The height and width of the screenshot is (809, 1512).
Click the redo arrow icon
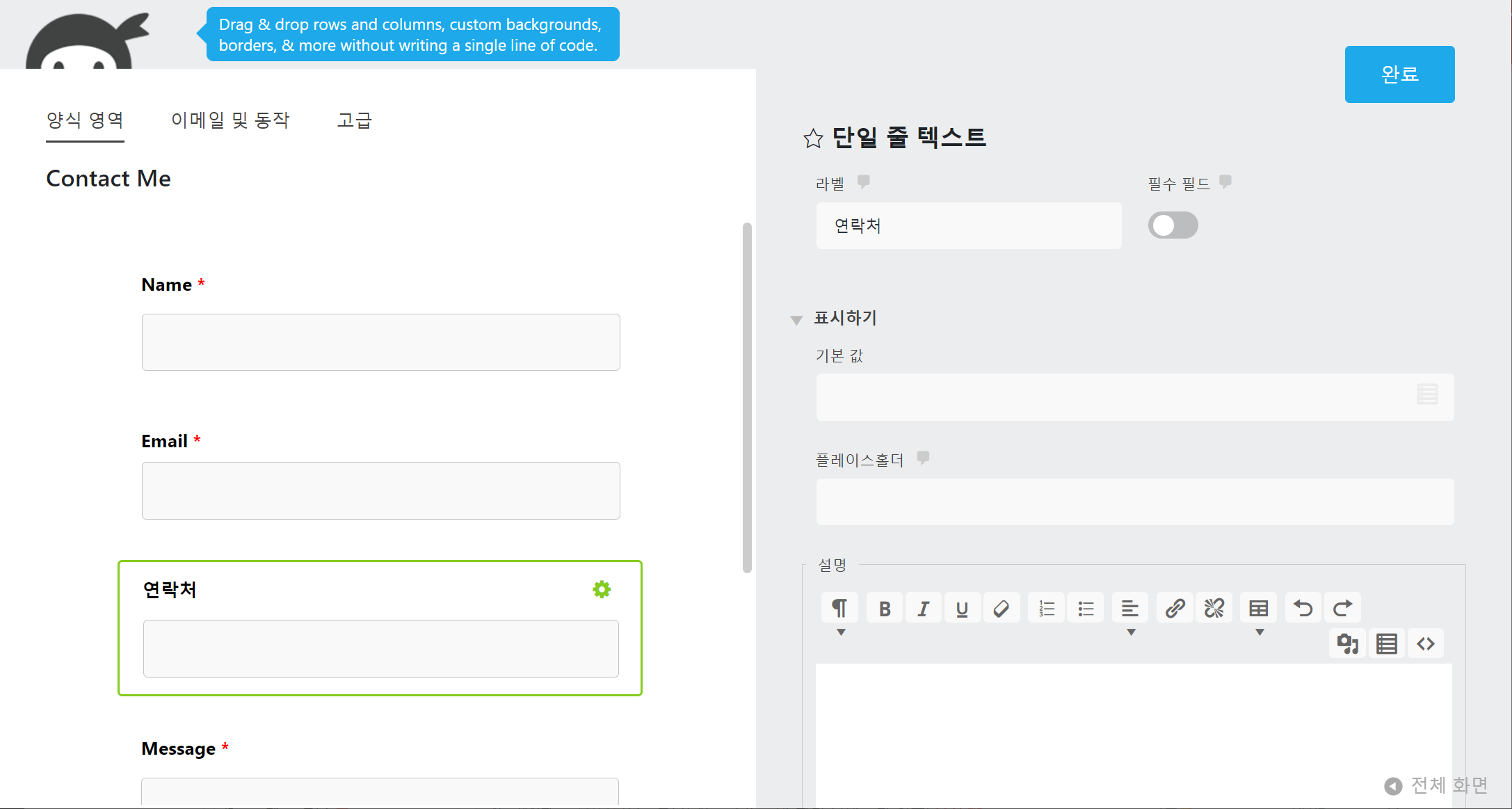(1342, 609)
